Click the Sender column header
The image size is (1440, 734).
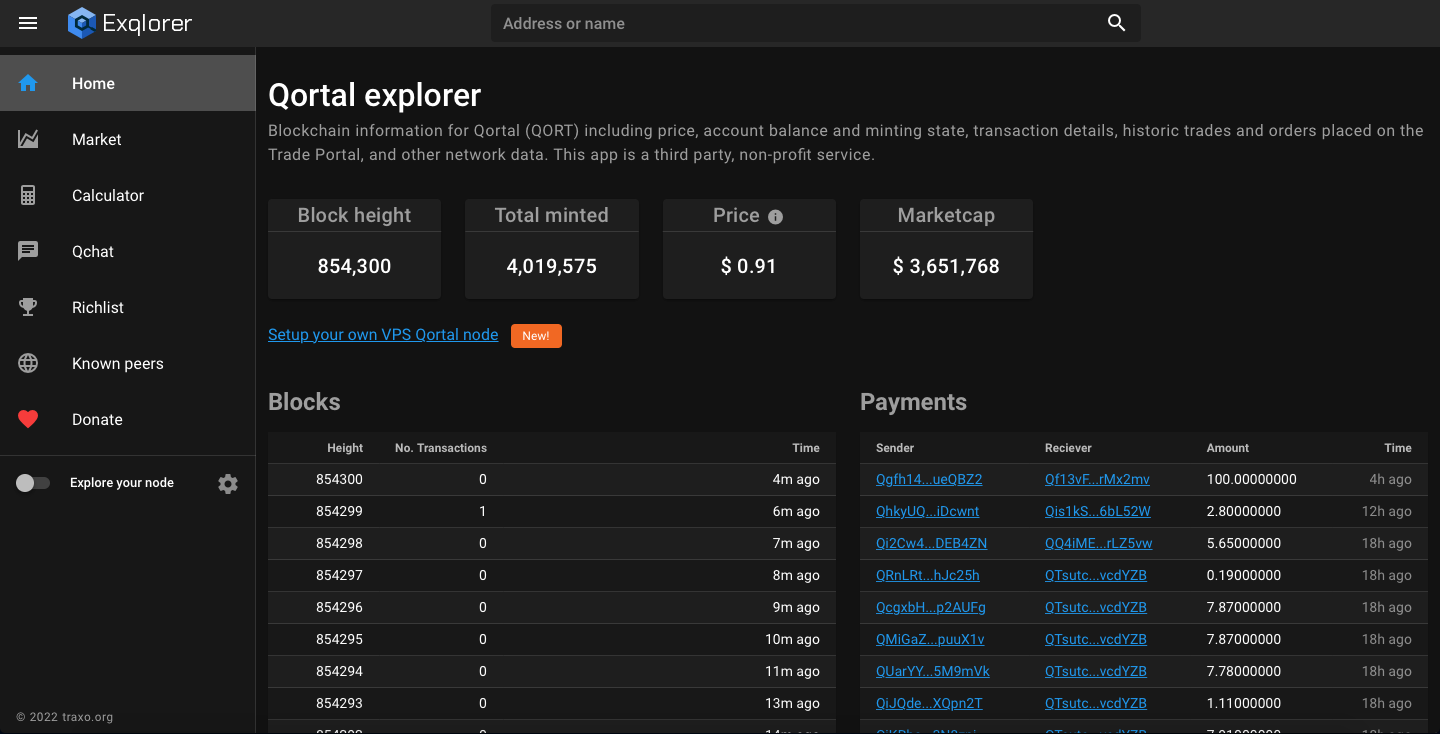click(x=895, y=448)
